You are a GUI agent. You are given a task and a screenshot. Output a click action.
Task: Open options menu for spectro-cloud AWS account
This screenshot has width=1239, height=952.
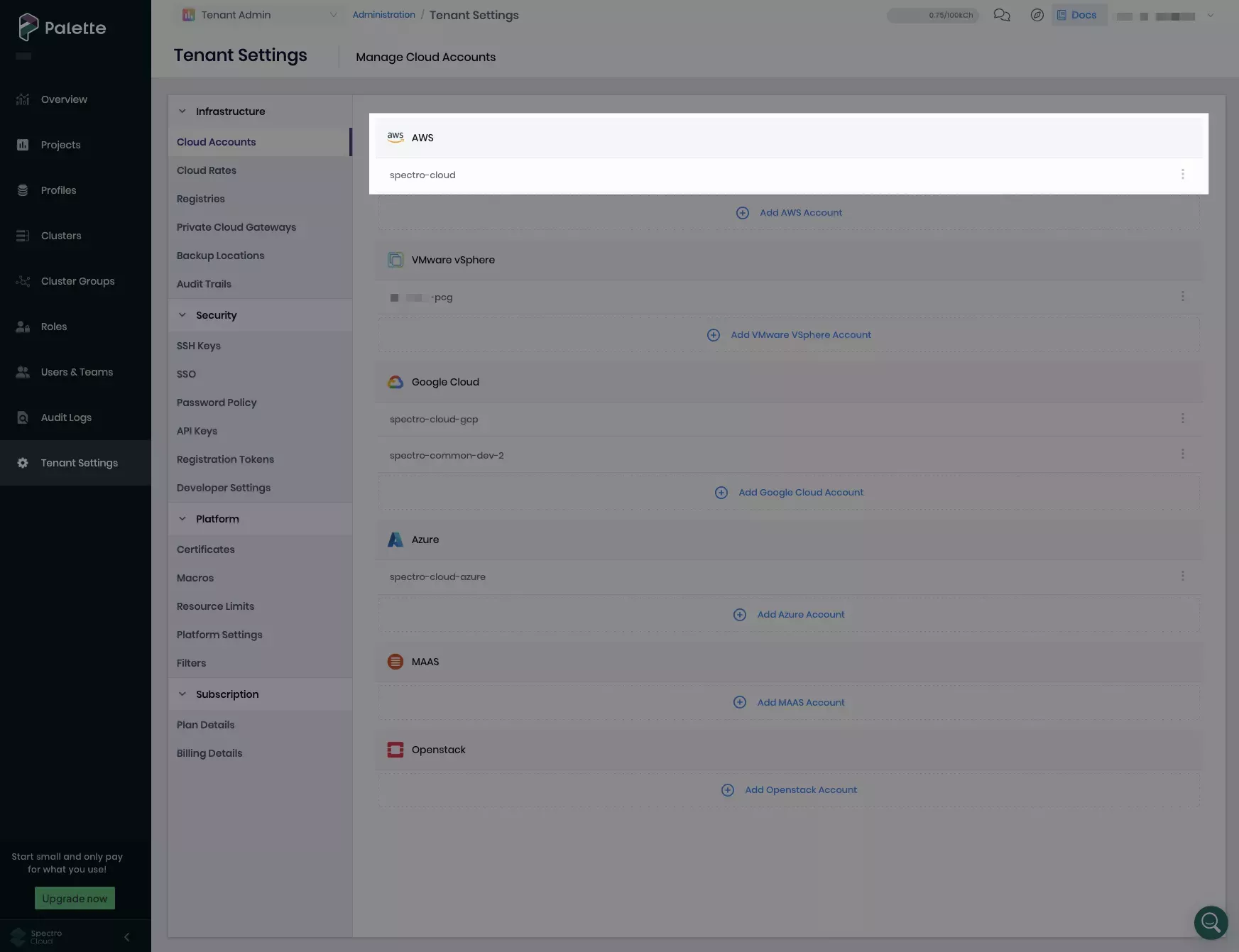pos(1183,174)
